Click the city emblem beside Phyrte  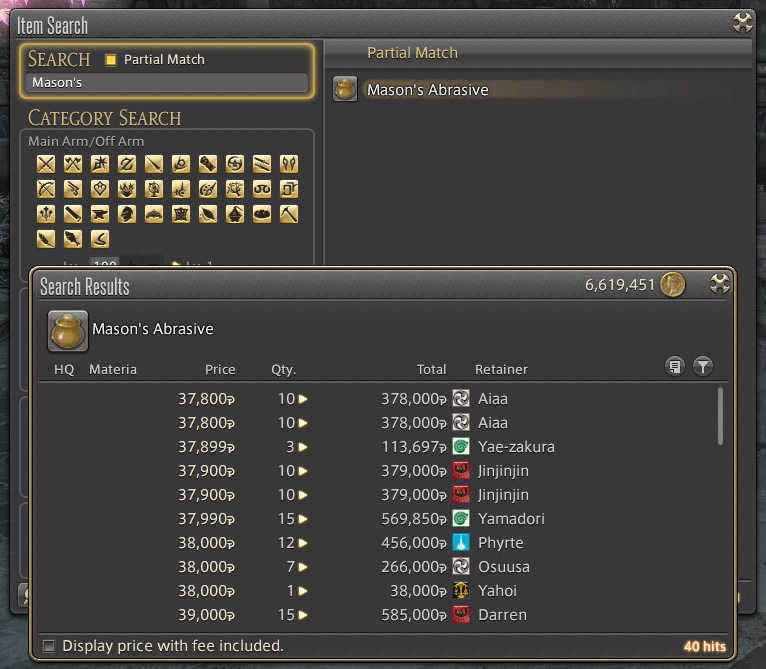pyautogui.click(x=461, y=542)
